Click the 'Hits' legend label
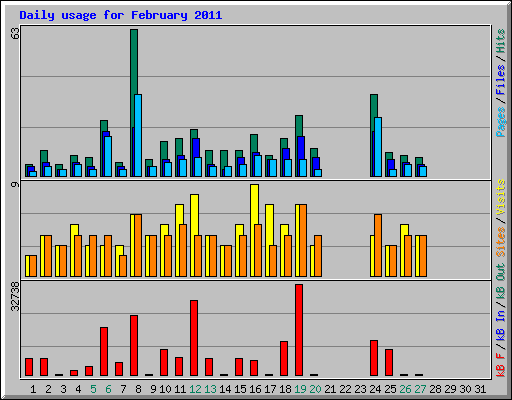Screen dimensions: 512x400 [501, 41]
